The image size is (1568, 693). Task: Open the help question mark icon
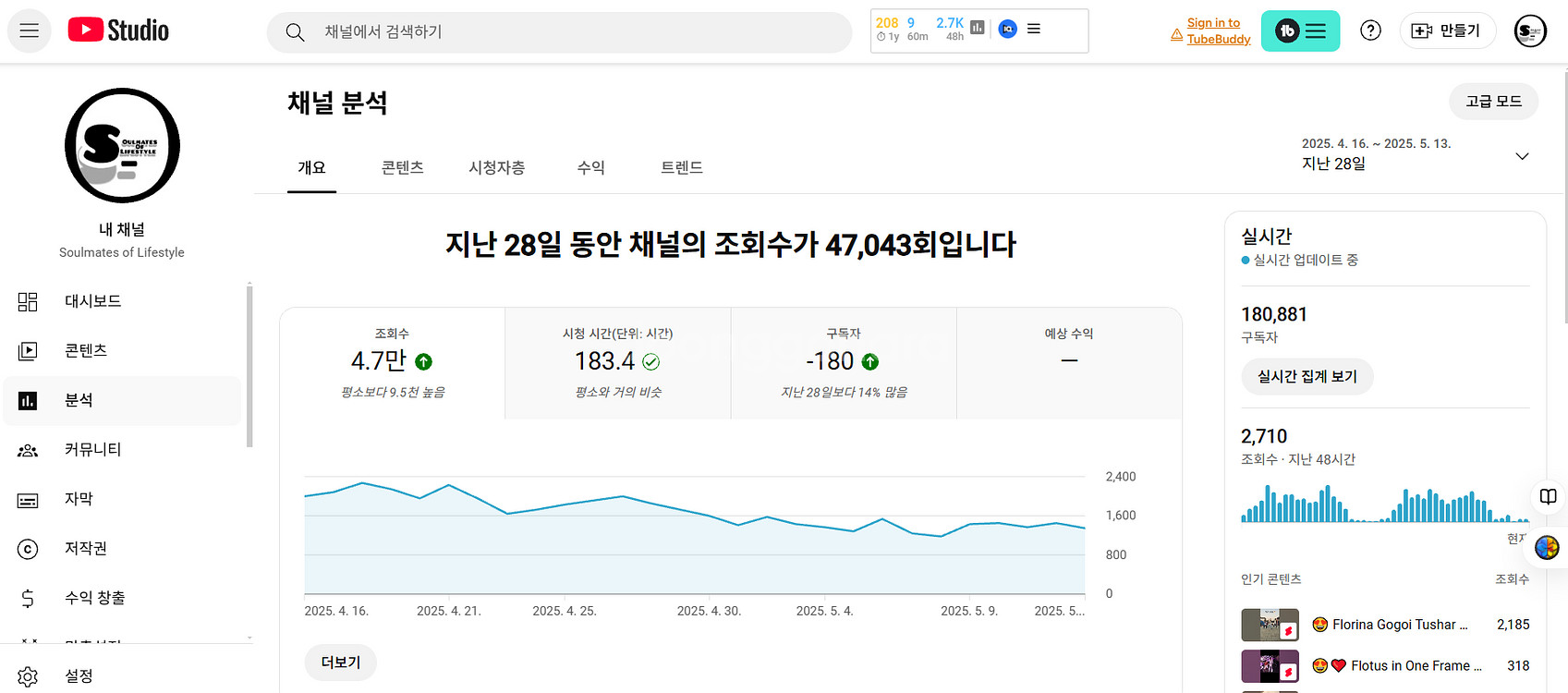[x=1370, y=30]
